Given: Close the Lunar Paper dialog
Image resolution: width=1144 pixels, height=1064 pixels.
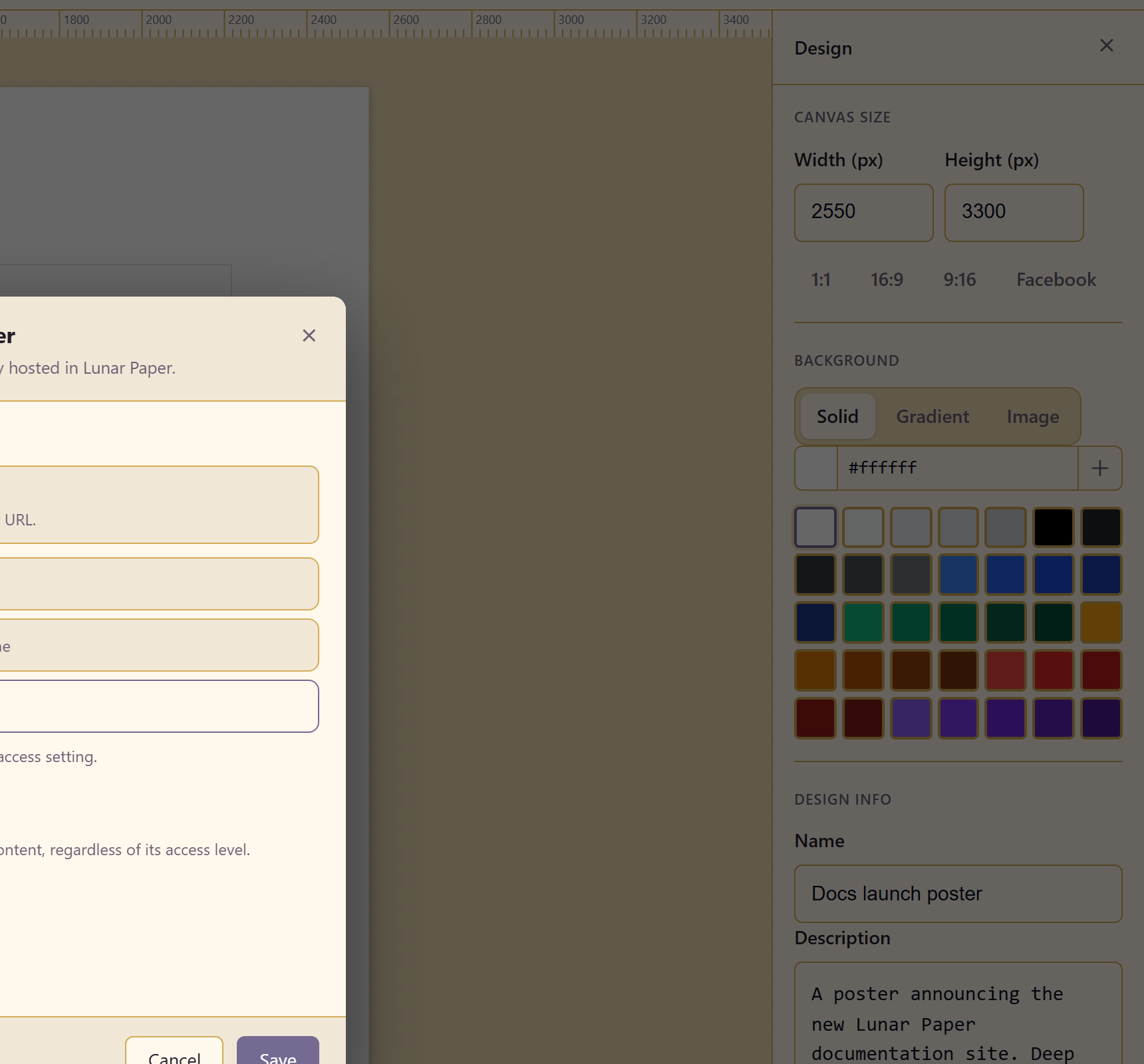Looking at the screenshot, I should 309,336.
